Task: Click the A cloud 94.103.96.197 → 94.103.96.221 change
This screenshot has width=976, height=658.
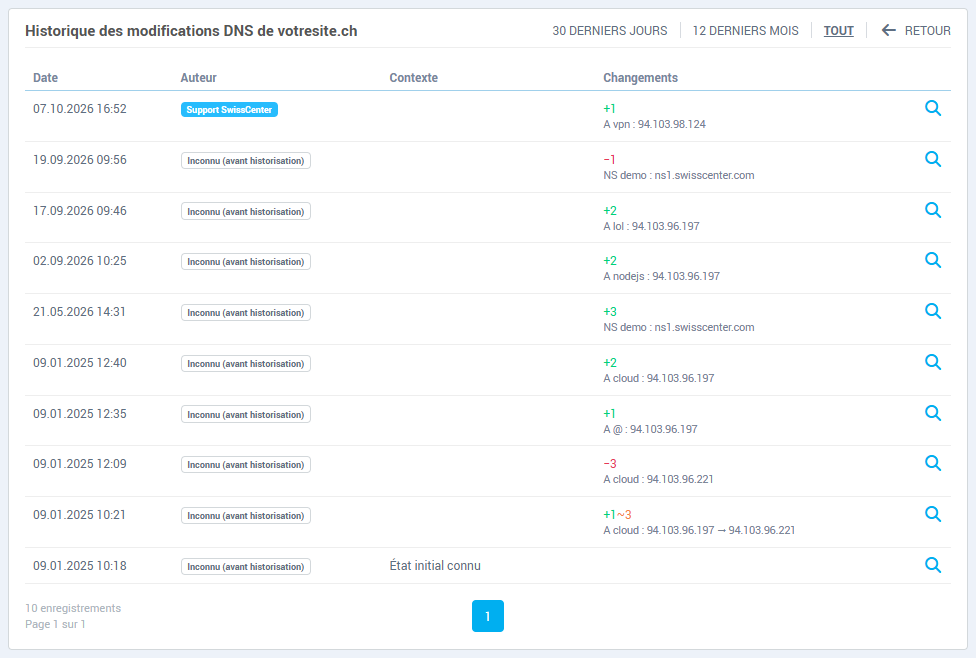Action: (x=699, y=530)
